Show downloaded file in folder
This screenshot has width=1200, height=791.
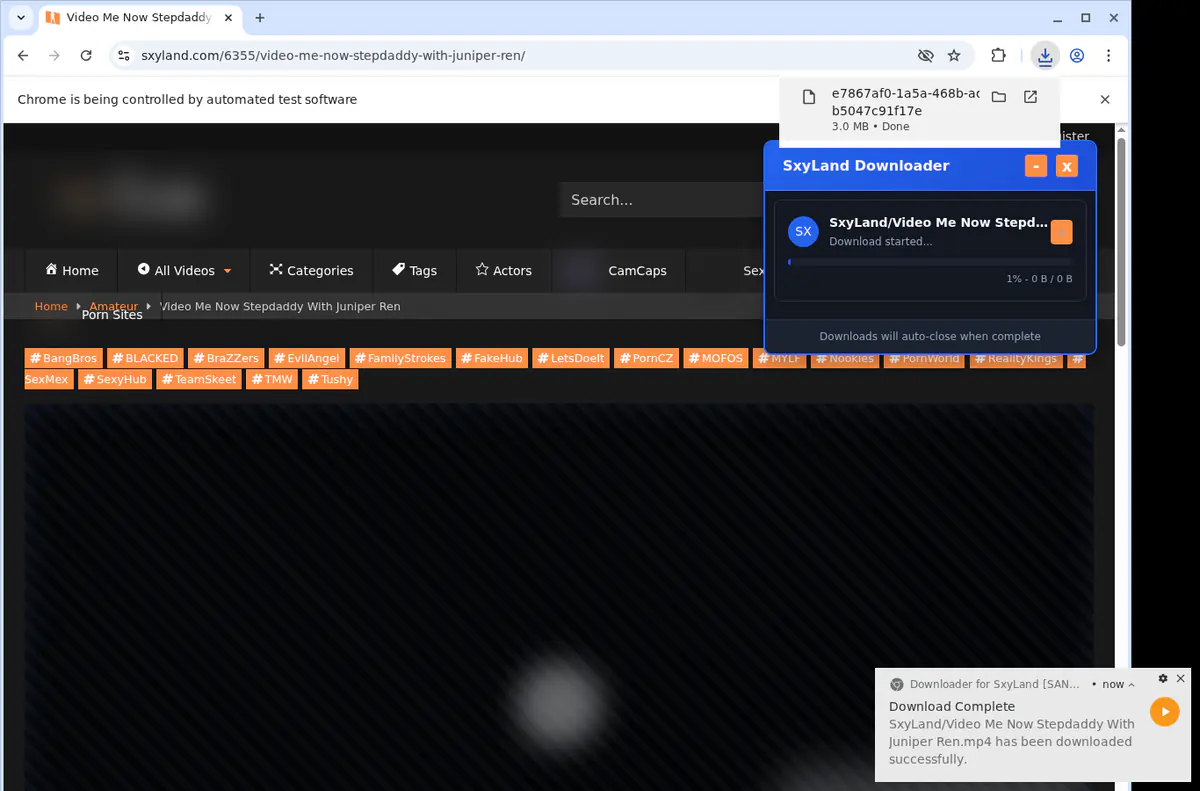[998, 97]
